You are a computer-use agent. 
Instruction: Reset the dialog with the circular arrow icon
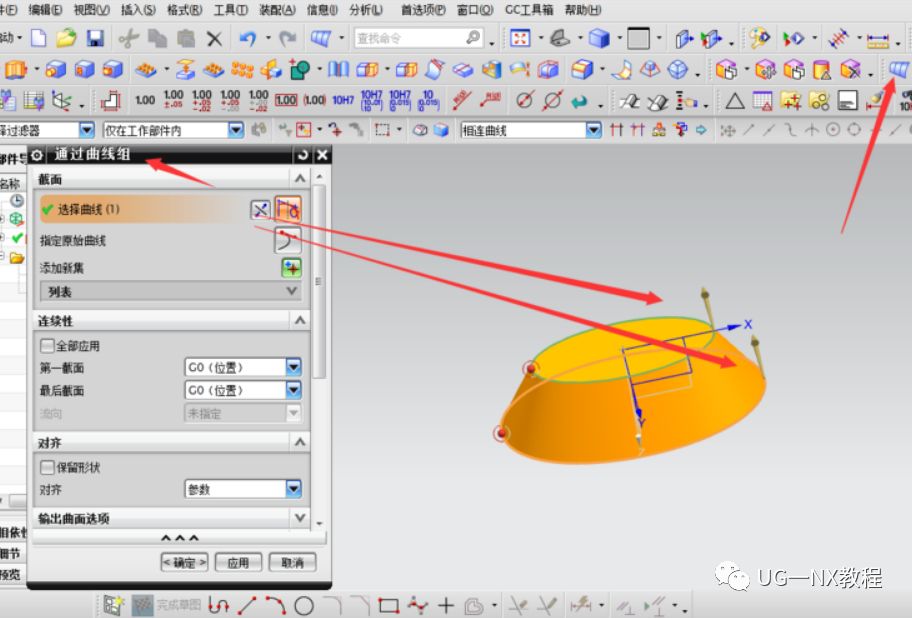302,155
